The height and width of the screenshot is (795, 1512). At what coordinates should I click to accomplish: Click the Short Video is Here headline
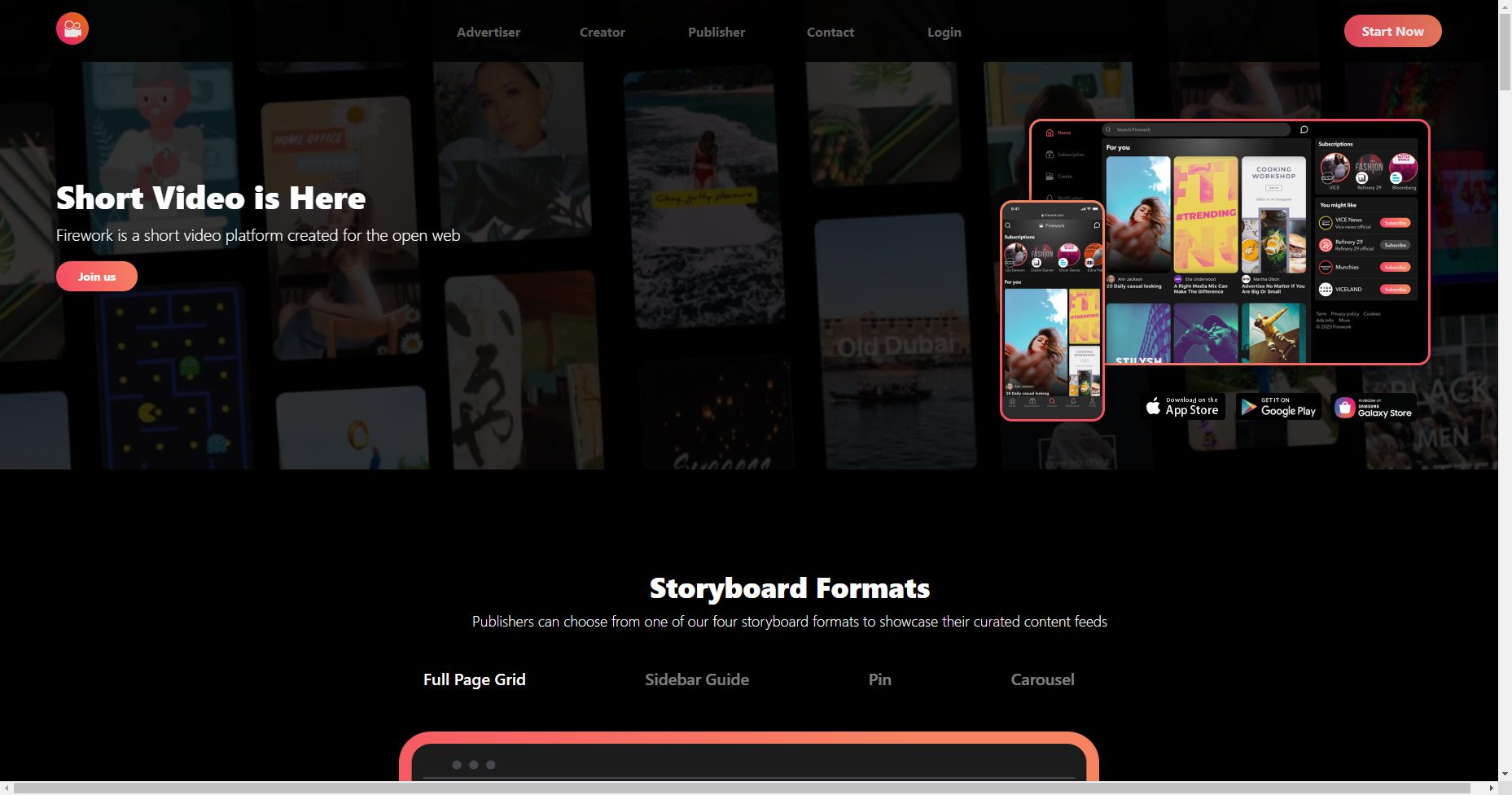coord(211,198)
